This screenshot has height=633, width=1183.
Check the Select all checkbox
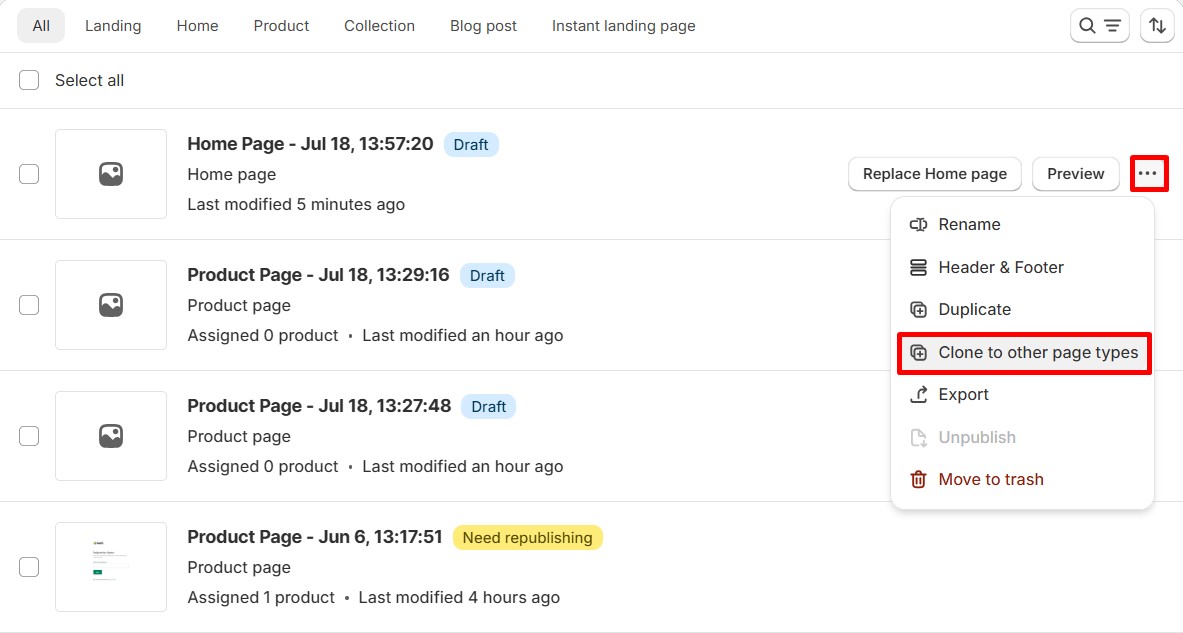pyautogui.click(x=29, y=80)
